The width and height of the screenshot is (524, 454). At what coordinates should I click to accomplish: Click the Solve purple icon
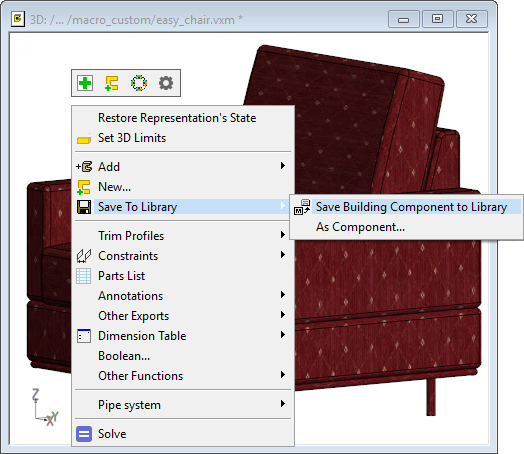(84, 434)
